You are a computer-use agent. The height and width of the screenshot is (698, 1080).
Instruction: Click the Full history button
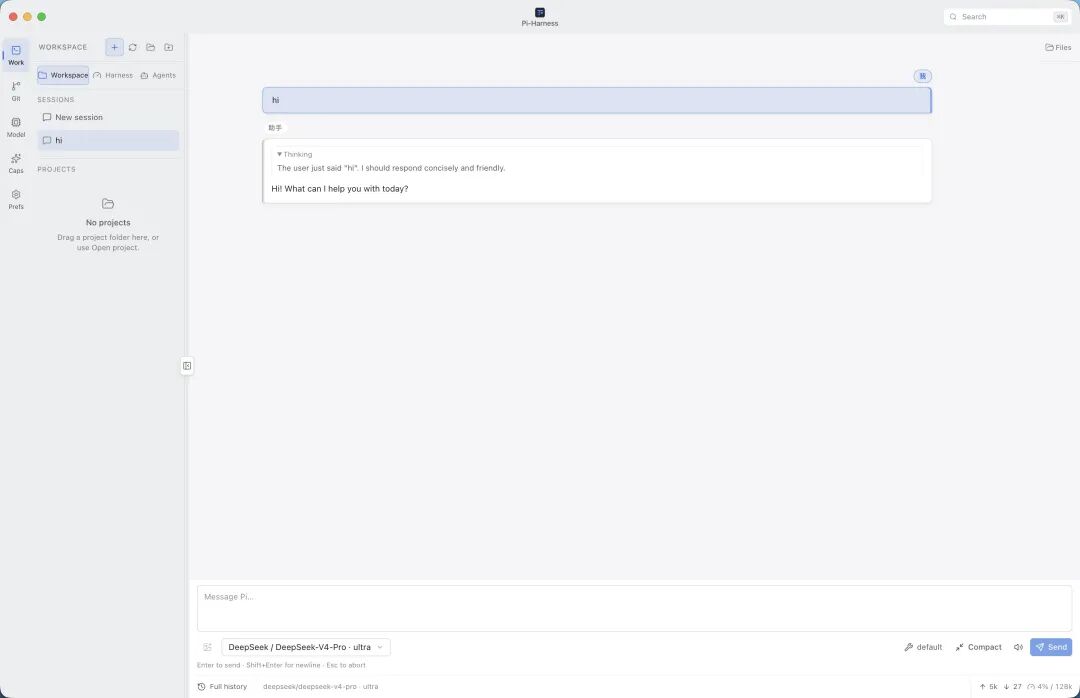pos(222,686)
